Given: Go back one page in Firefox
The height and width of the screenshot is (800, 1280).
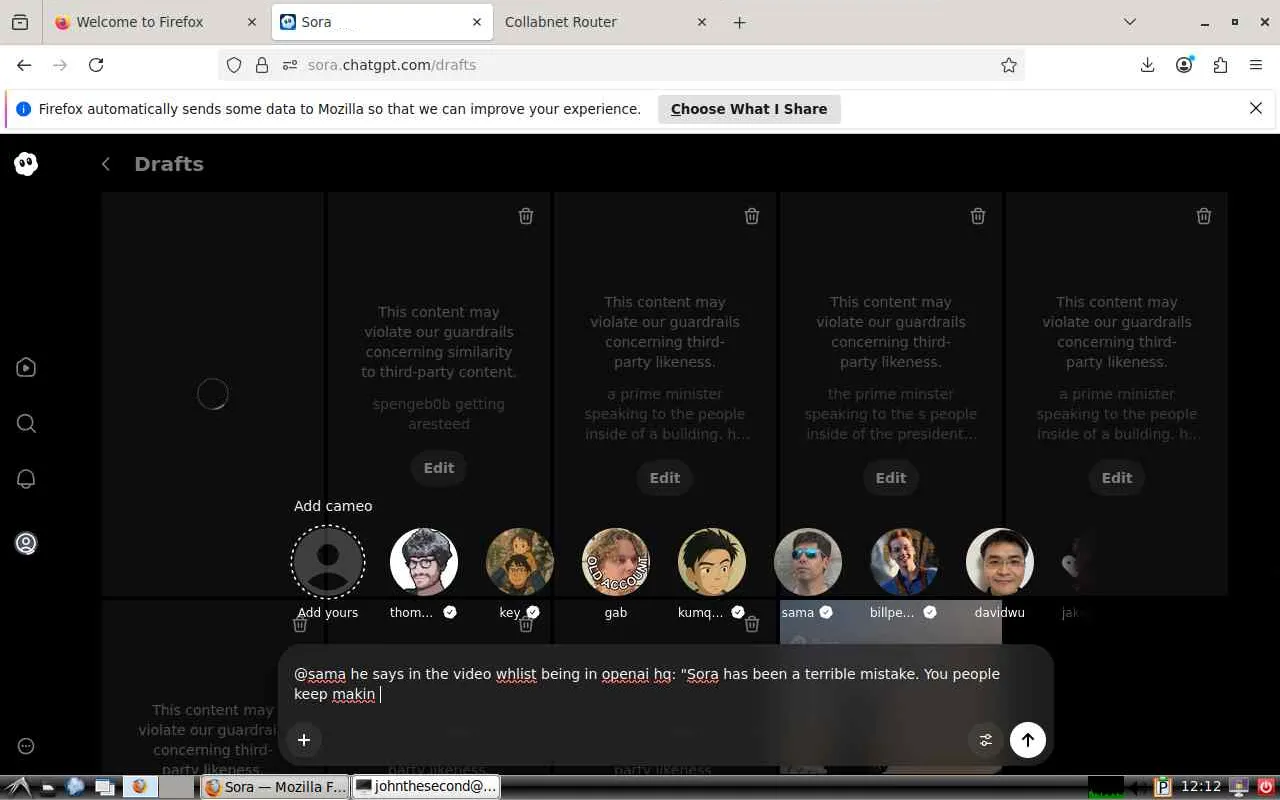Looking at the screenshot, I should (x=24, y=65).
